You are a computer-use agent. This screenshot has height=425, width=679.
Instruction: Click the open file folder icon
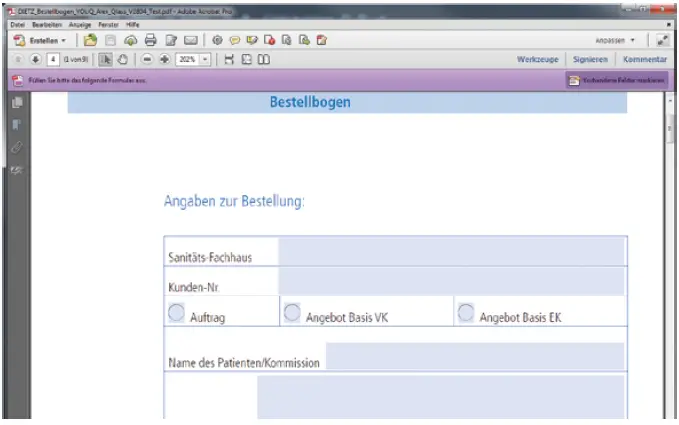click(91, 40)
